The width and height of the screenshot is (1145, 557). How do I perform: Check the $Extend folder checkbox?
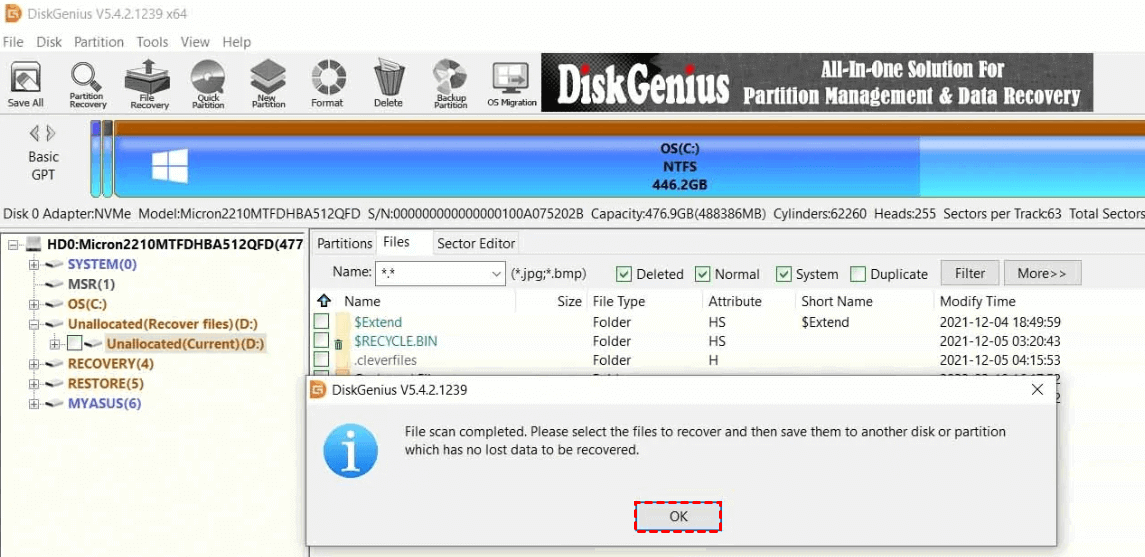coord(321,321)
